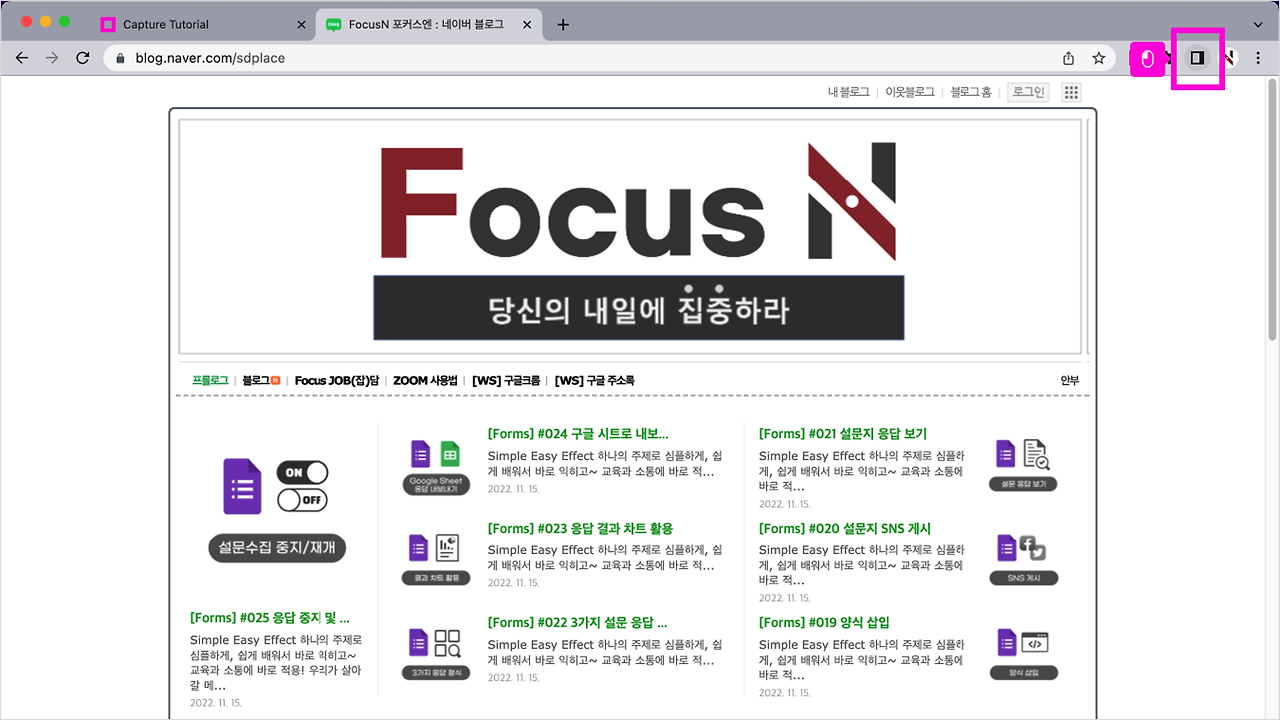This screenshot has height=720, width=1280.
Task: Click the 설문수집 중지/재개 button
Action: pyautogui.click(x=276, y=548)
